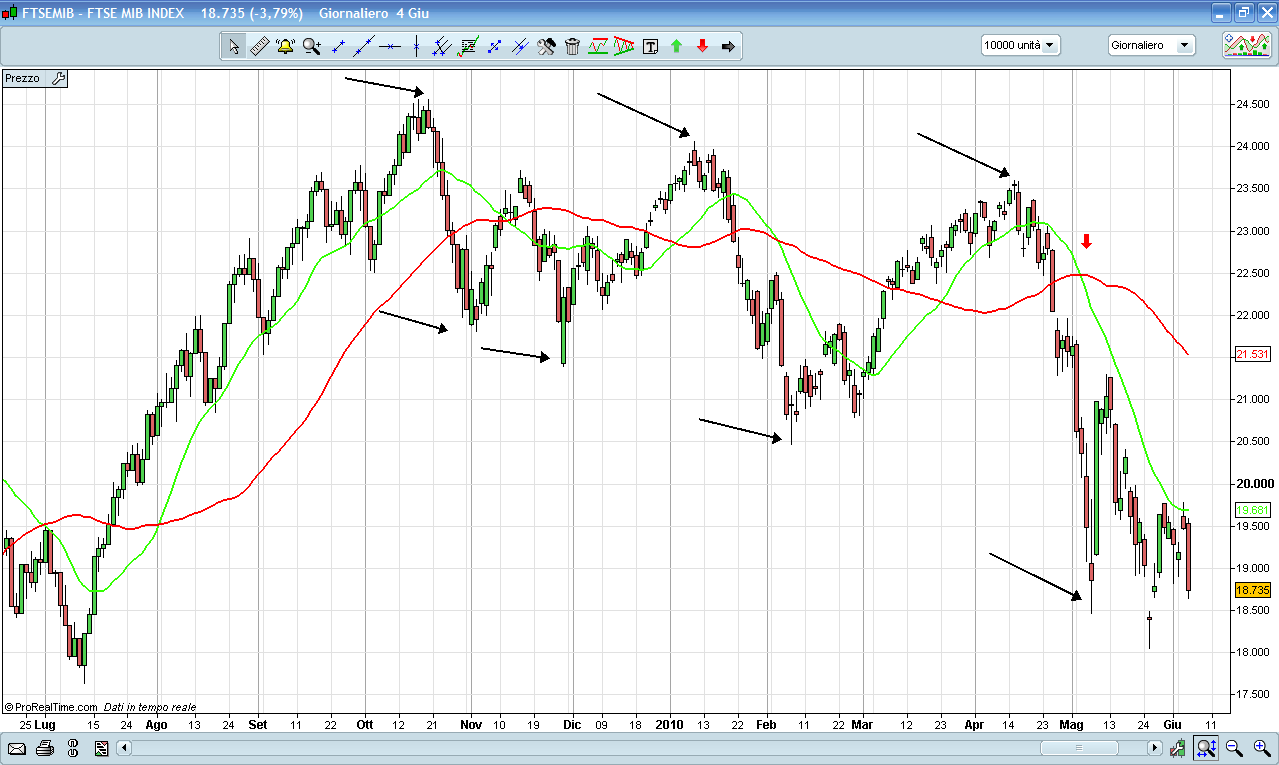The width and height of the screenshot is (1279, 765).
Task: Click the zoom out magnifier at bottom right
Action: click(1234, 748)
